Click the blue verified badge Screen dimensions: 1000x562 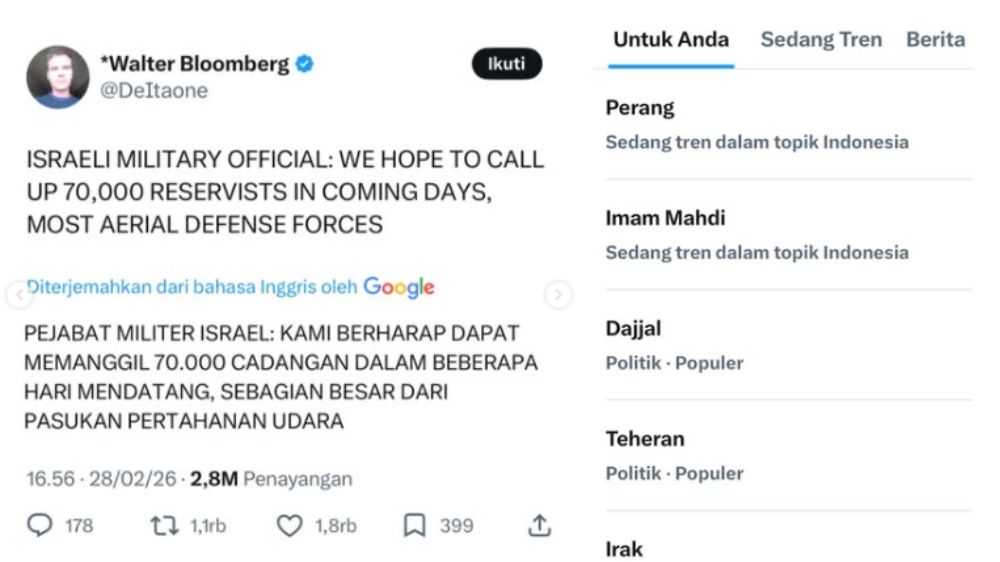(x=304, y=64)
